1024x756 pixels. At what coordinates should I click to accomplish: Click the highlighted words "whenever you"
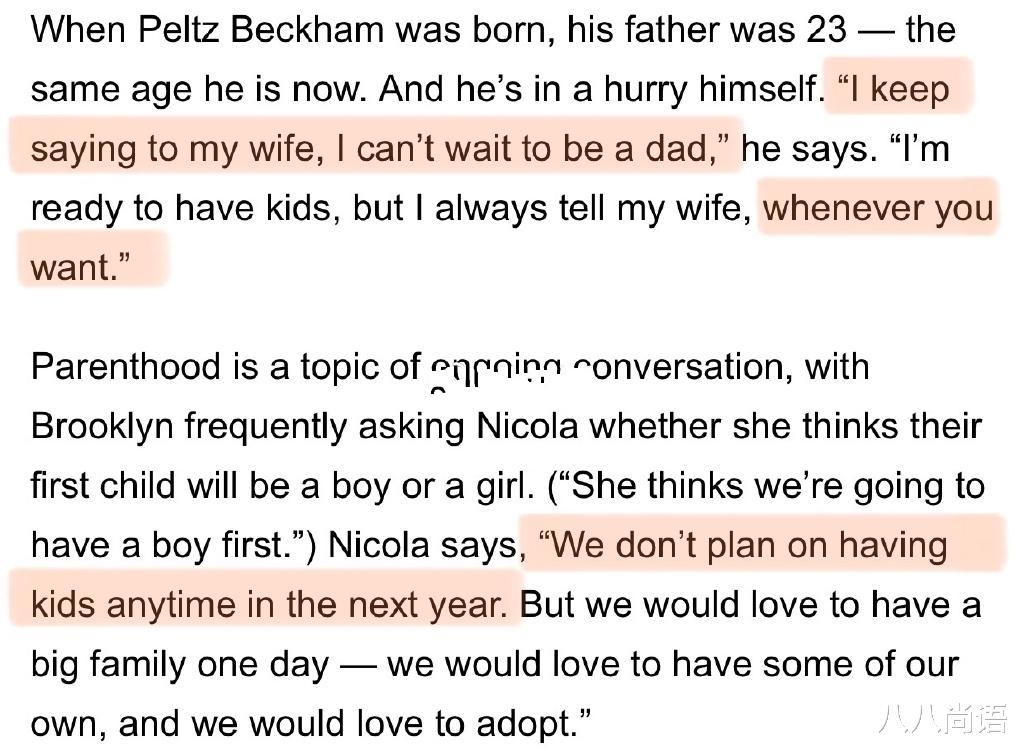click(878, 208)
